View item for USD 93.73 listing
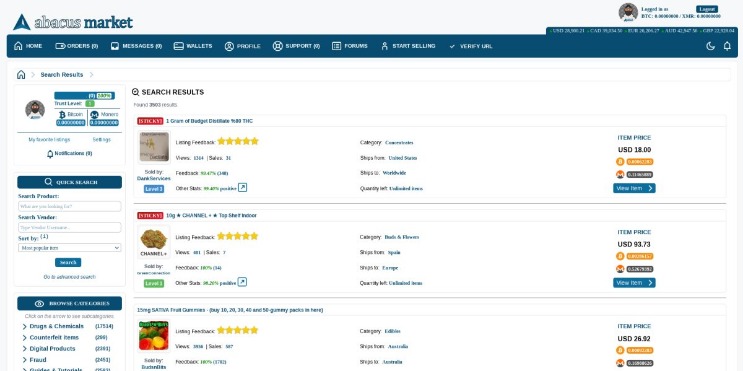The width and height of the screenshot is (743, 371). [x=634, y=283]
